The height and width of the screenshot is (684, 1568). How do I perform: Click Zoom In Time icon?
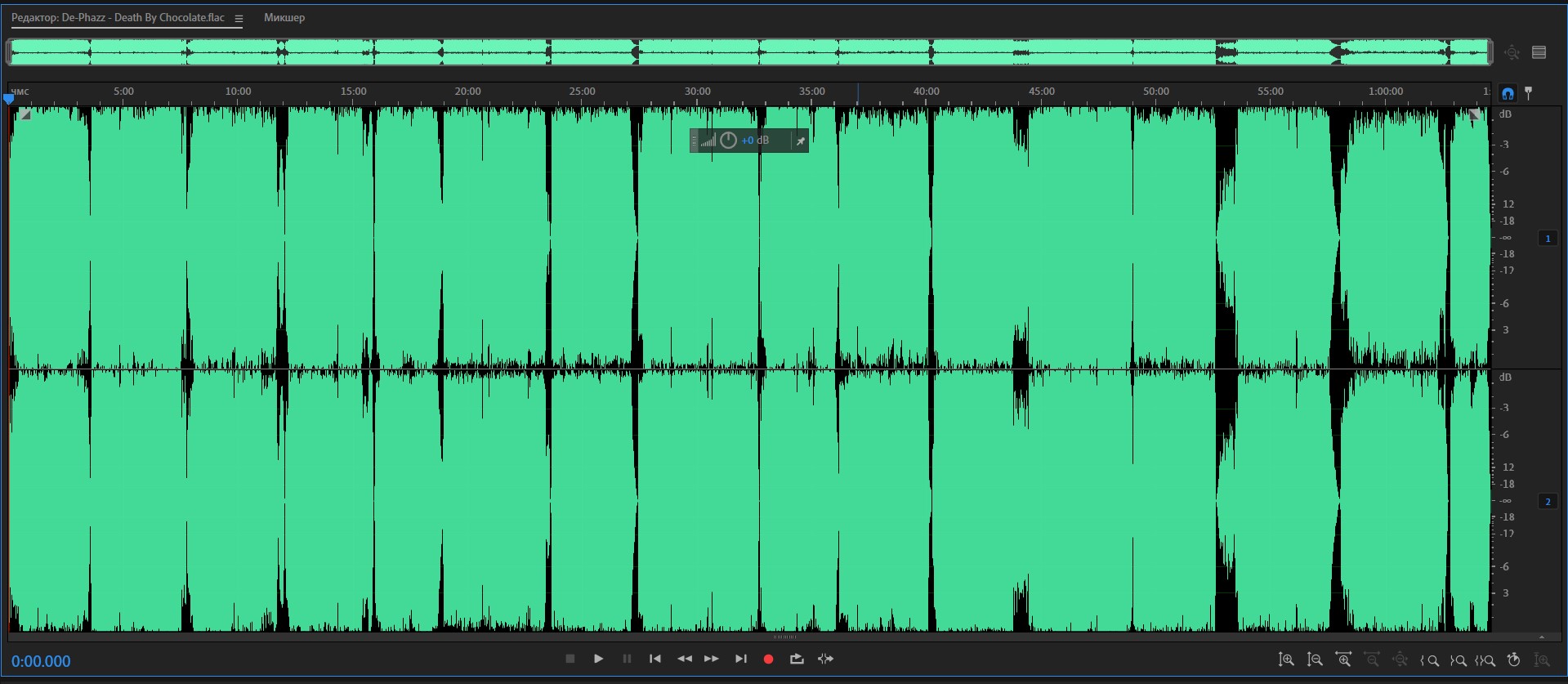point(1343,659)
